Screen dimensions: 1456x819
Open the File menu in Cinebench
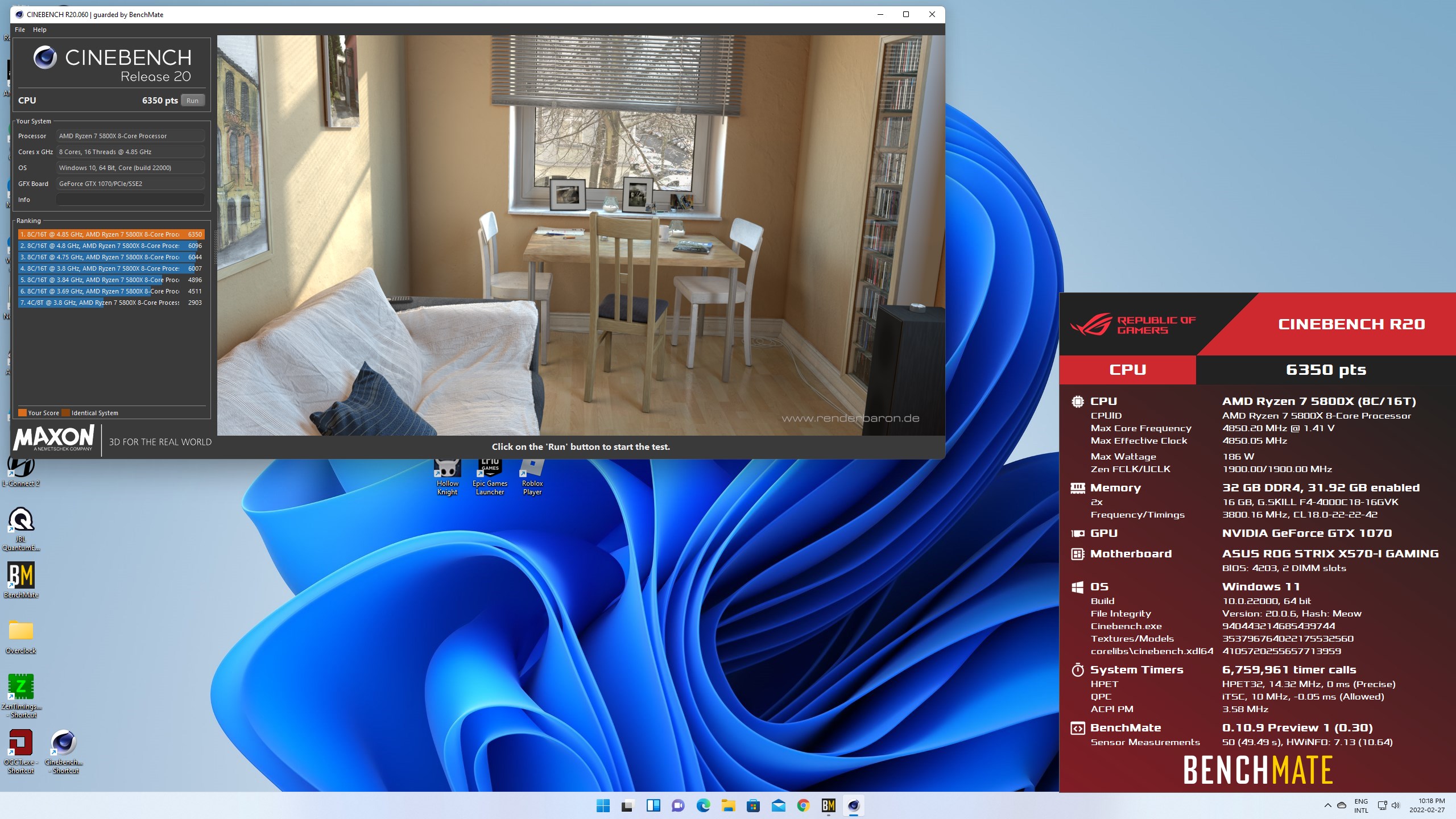(x=19, y=30)
